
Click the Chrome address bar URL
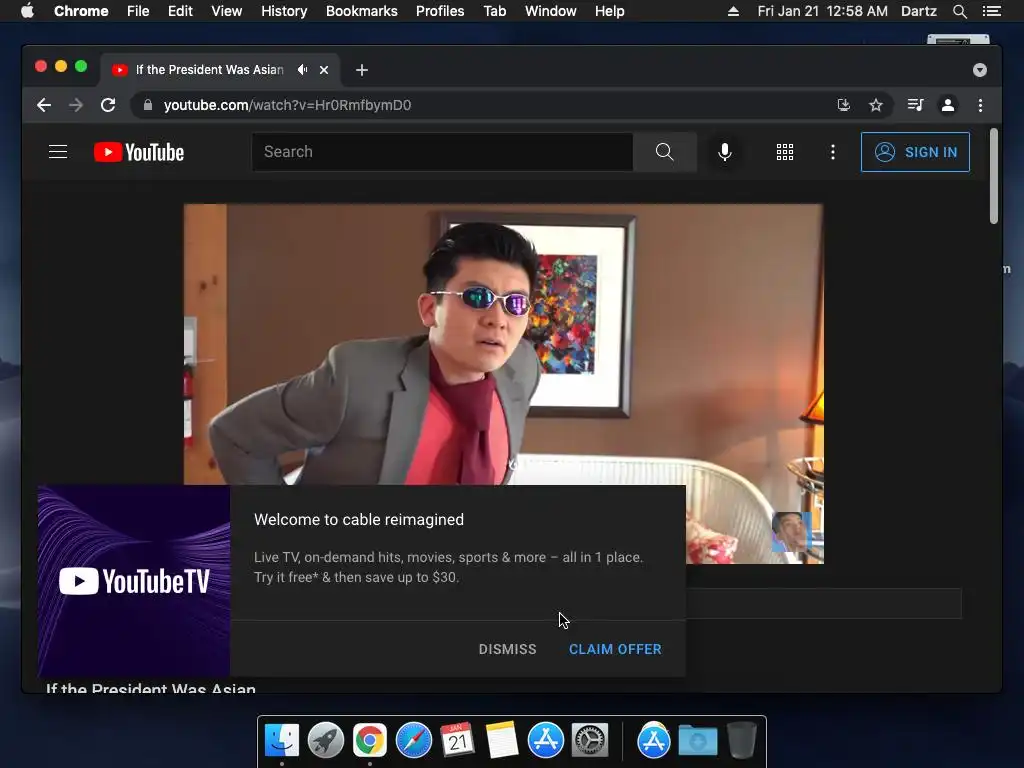pyautogui.click(x=287, y=105)
